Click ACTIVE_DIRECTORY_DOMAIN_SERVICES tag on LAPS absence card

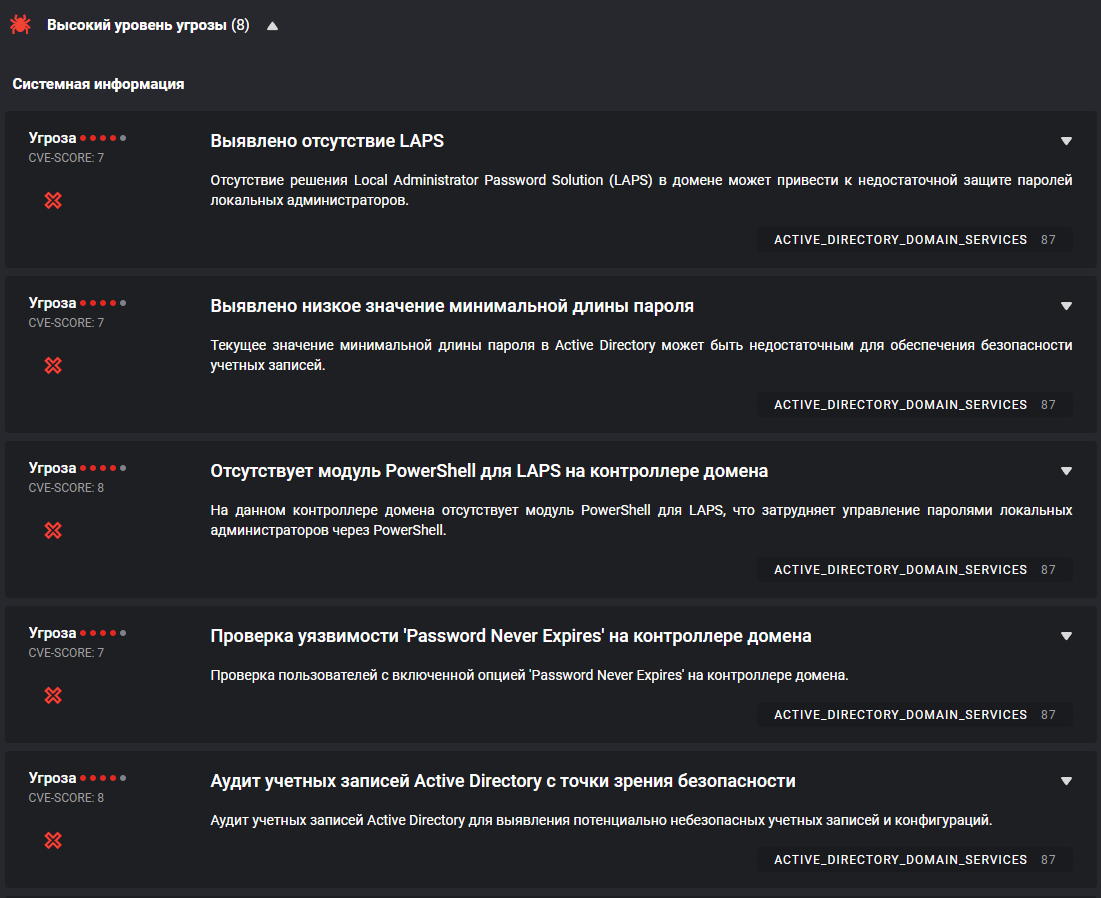(900, 240)
